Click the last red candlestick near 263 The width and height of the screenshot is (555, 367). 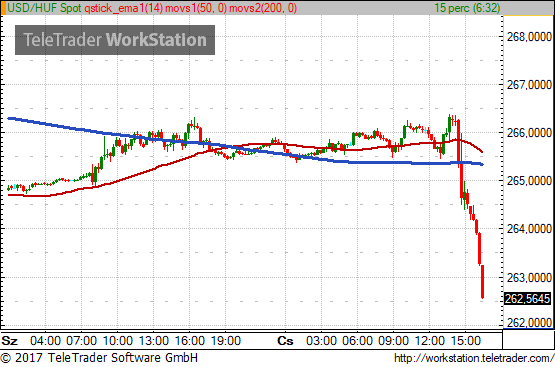click(x=482, y=282)
